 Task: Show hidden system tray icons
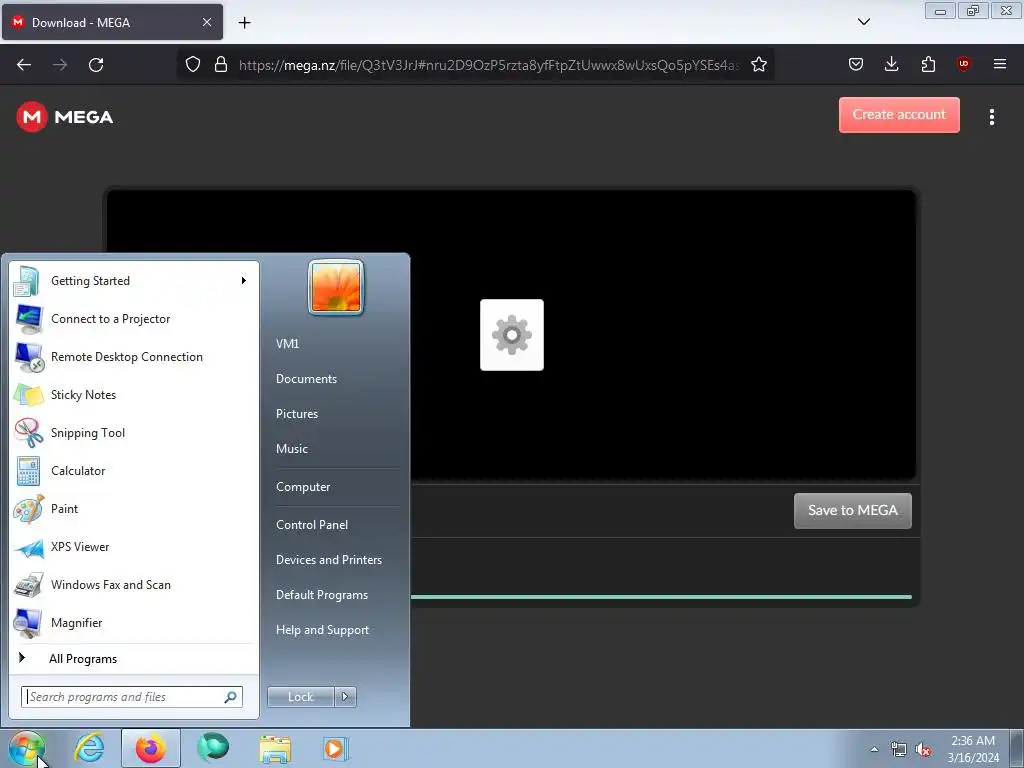(874, 749)
